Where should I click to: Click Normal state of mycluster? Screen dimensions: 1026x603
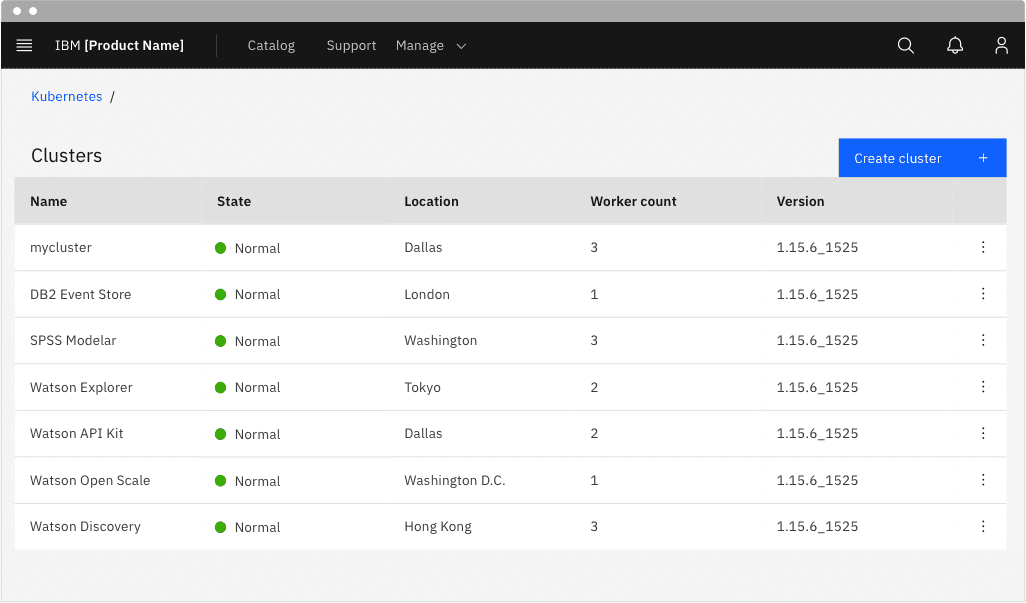coord(247,248)
